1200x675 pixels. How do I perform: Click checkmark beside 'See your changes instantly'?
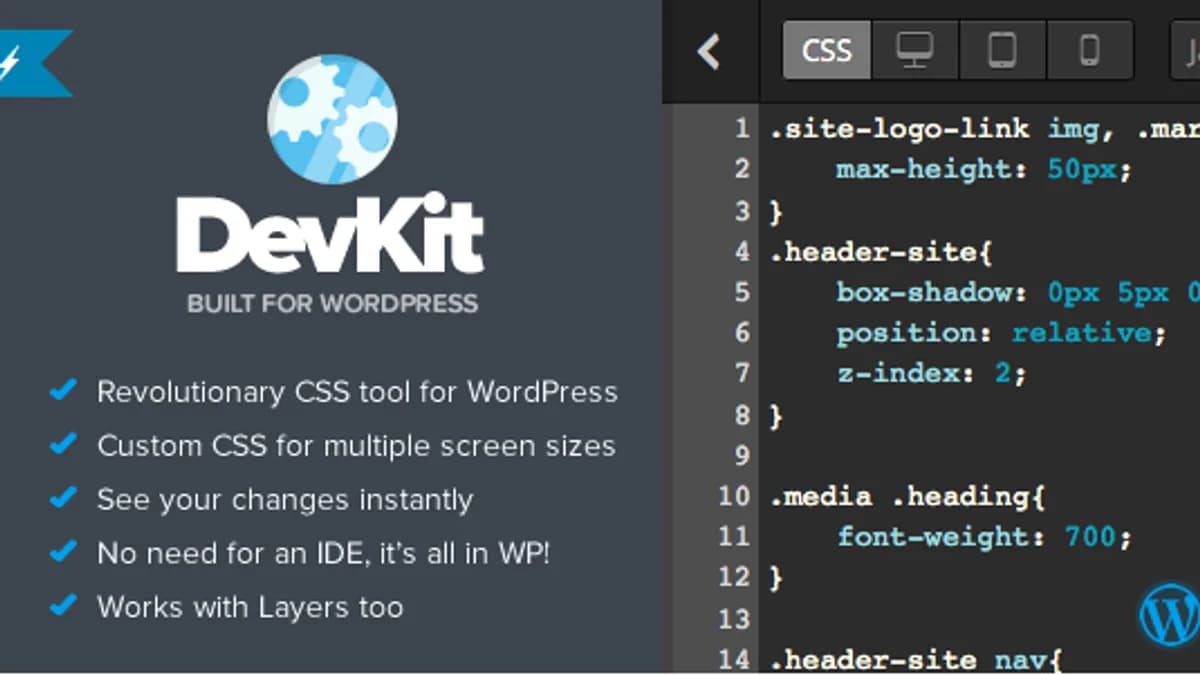(x=63, y=497)
